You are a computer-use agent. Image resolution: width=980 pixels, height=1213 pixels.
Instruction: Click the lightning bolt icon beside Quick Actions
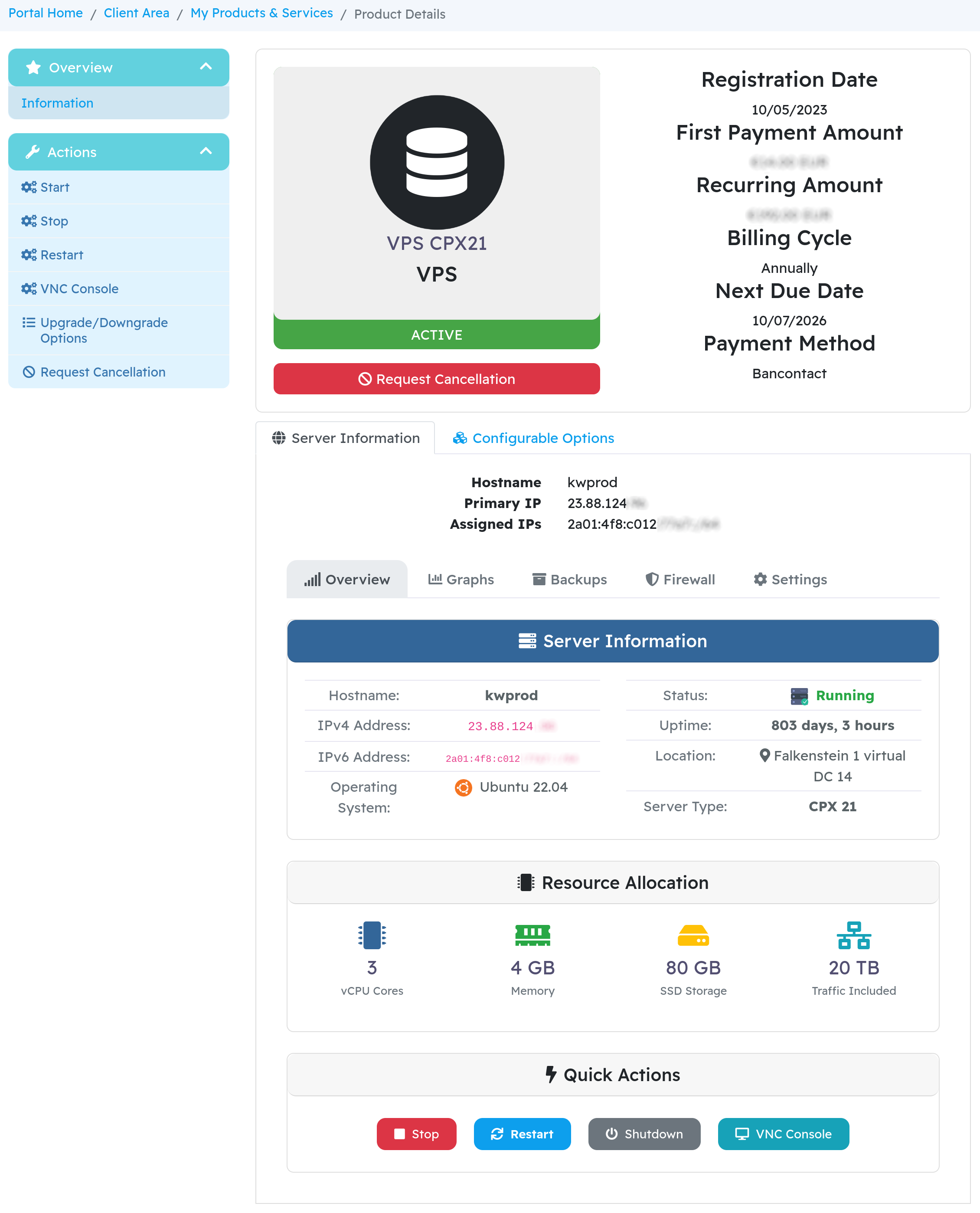tap(552, 1075)
